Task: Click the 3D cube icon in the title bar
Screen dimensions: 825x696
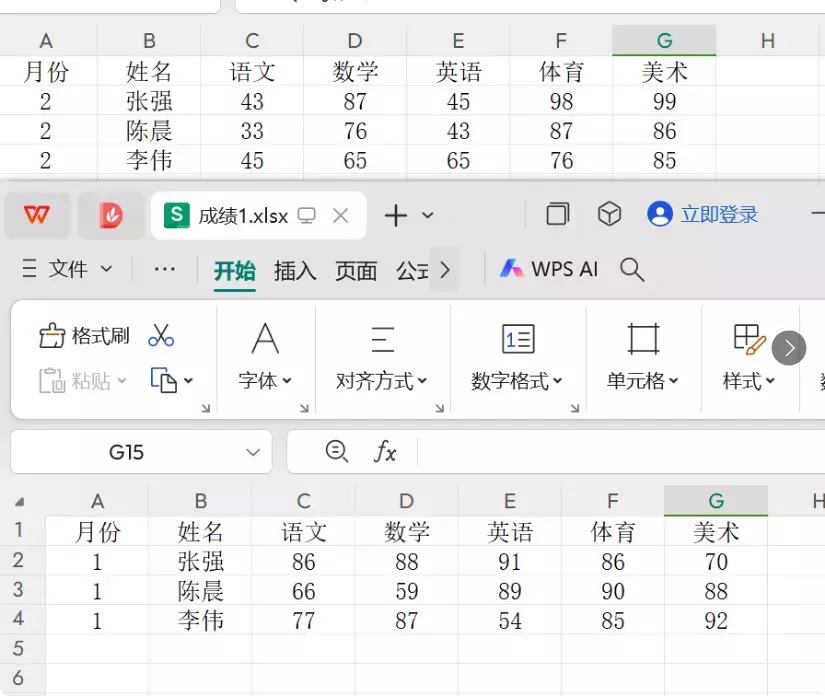Action: click(609, 214)
